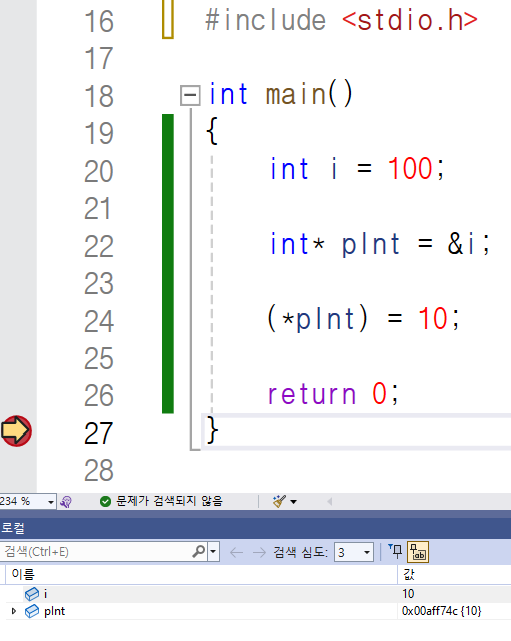Open the code cleanup dropdown arrow
This screenshot has width=511, height=641.
tap(294, 502)
